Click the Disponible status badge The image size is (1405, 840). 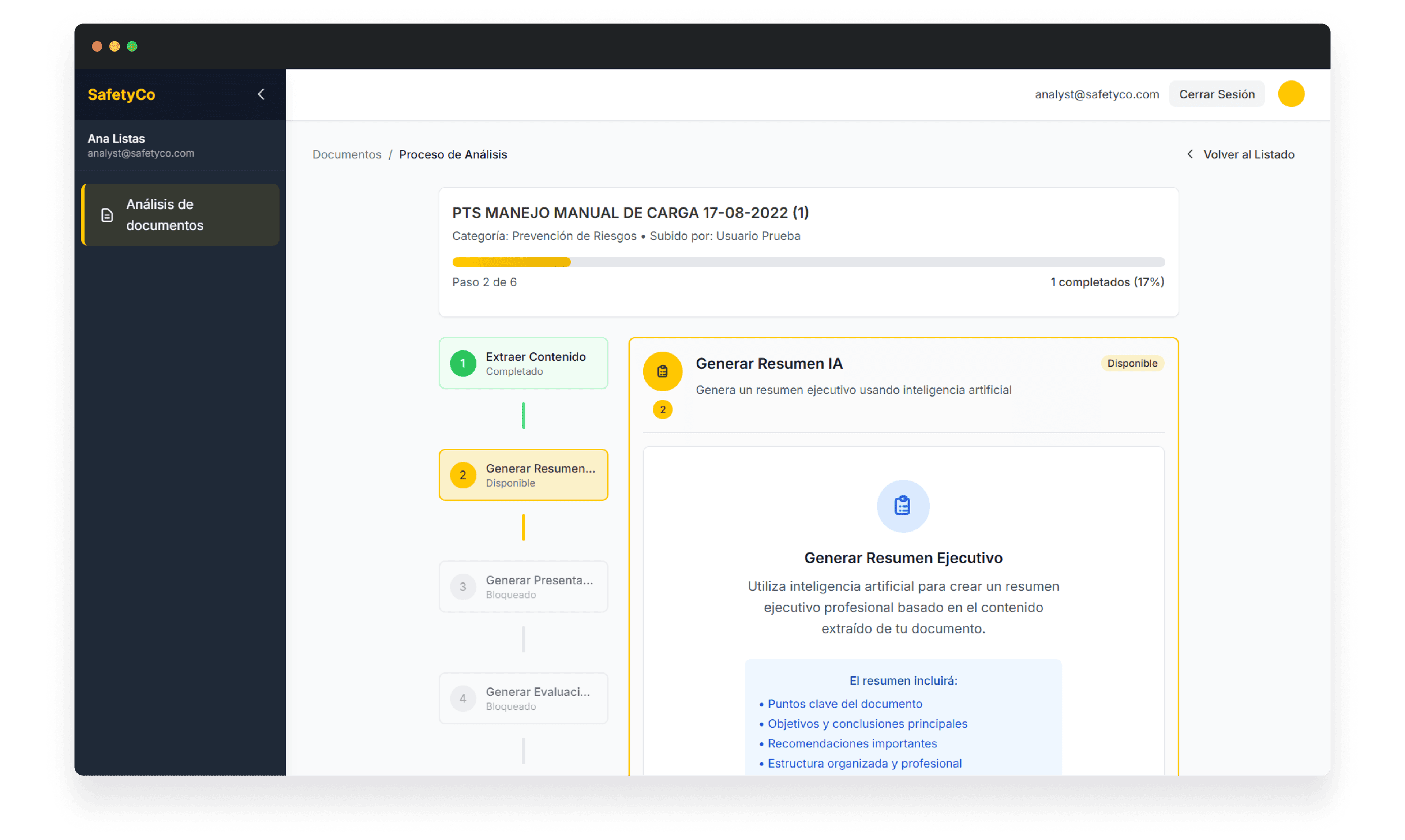[x=1132, y=363]
